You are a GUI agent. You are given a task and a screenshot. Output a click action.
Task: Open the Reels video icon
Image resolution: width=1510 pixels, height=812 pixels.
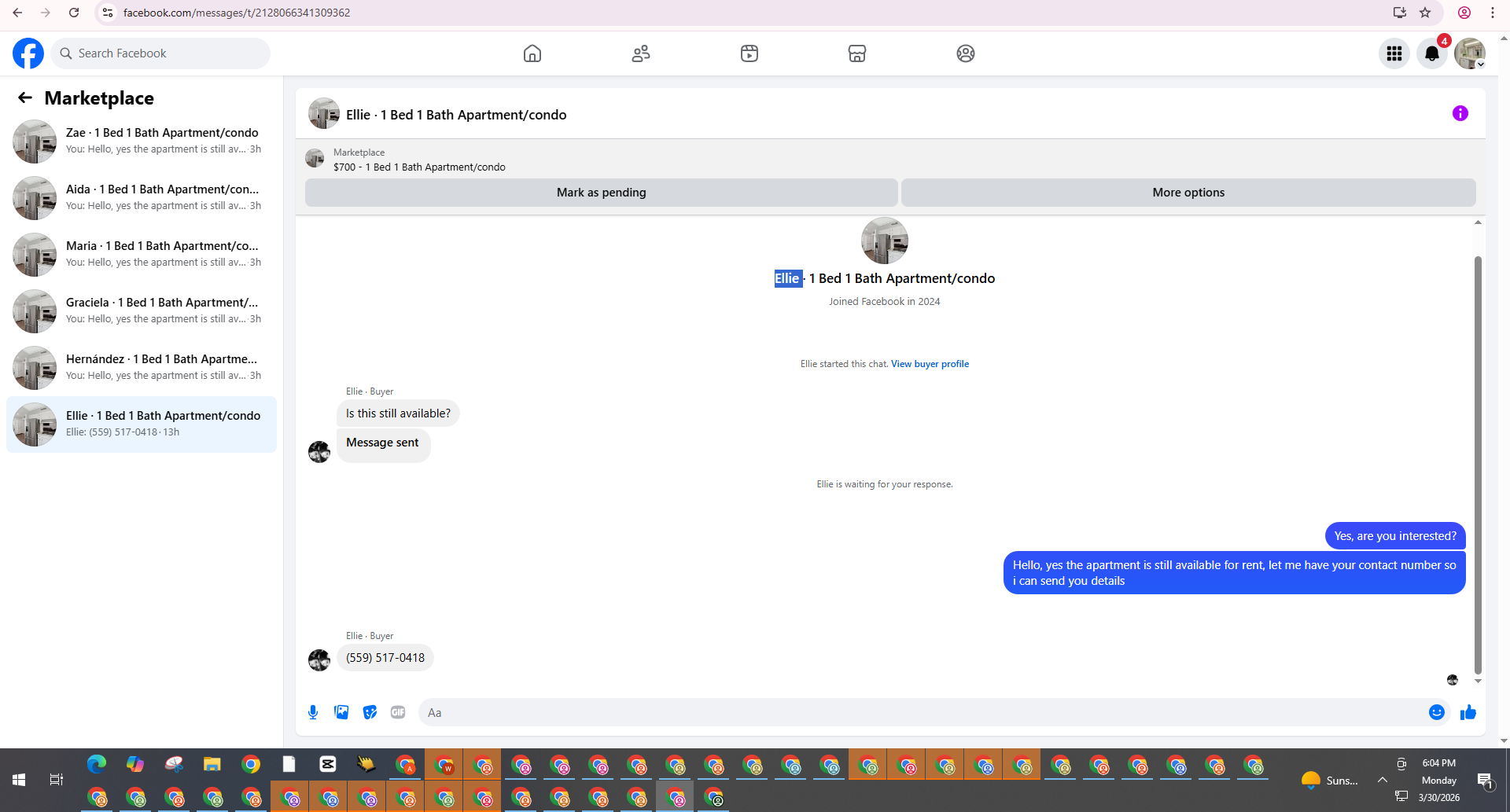pyautogui.click(x=749, y=53)
